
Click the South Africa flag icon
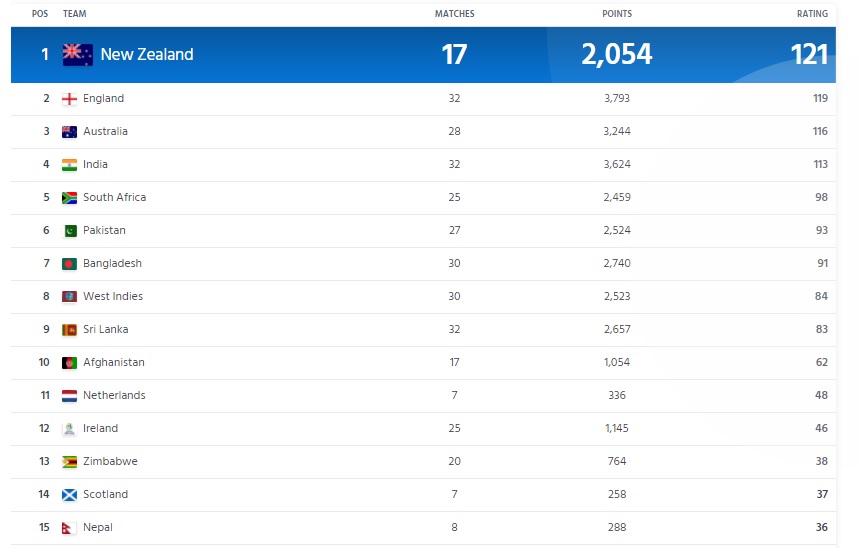click(x=70, y=198)
